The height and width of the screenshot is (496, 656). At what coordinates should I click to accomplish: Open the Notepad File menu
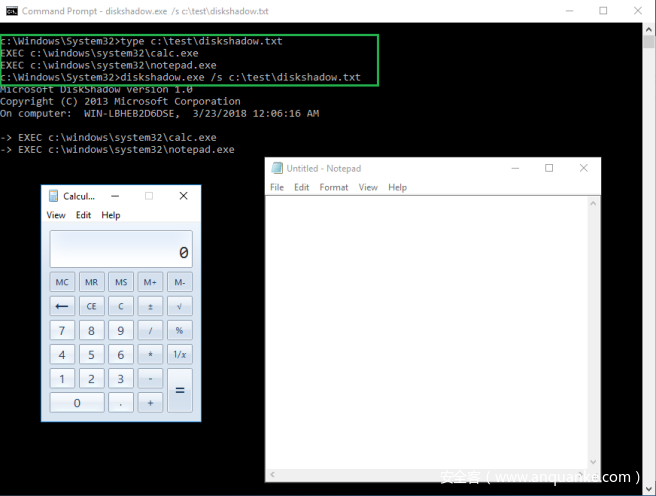coord(277,187)
